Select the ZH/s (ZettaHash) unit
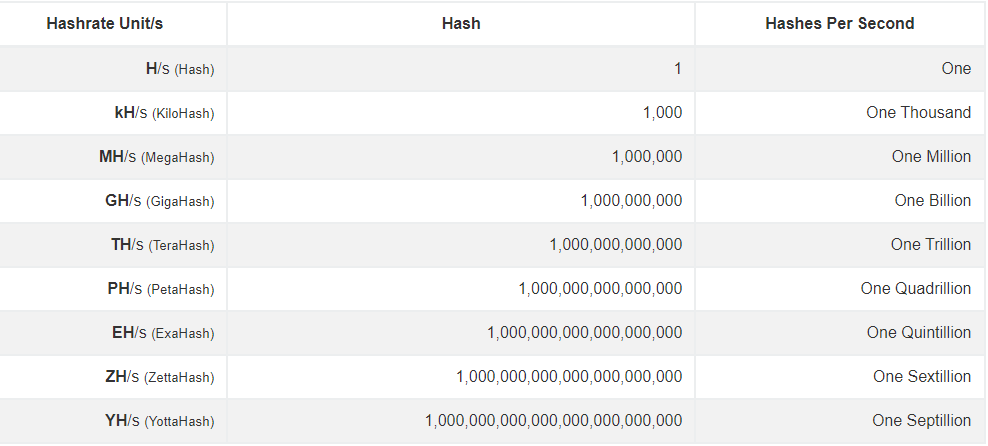This screenshot has width=988, height=446. coord(159,377)
